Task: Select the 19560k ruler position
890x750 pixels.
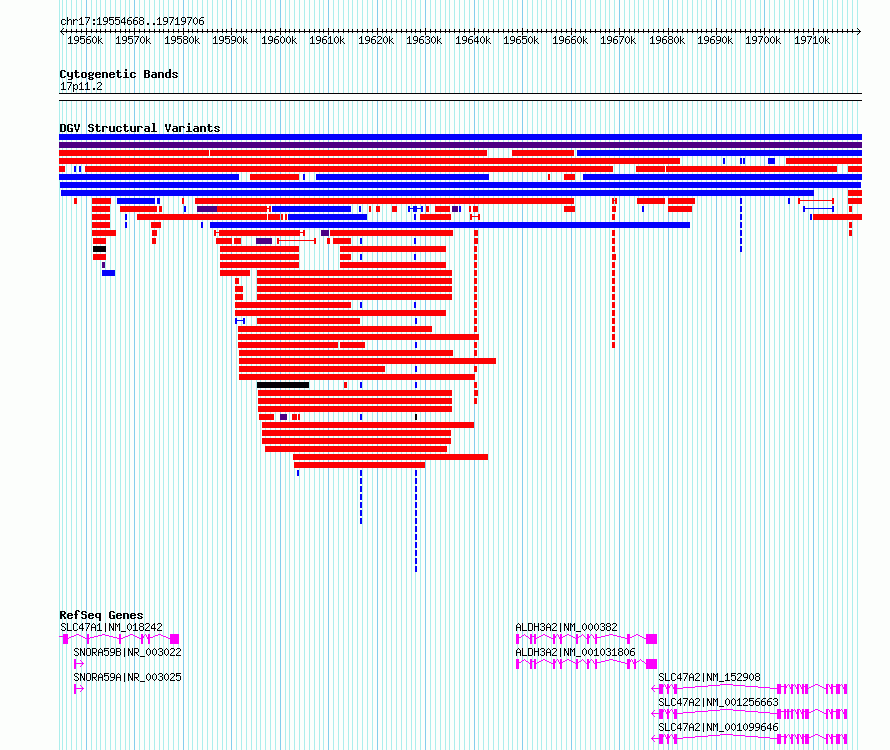Action: click(x=85, y=40)
